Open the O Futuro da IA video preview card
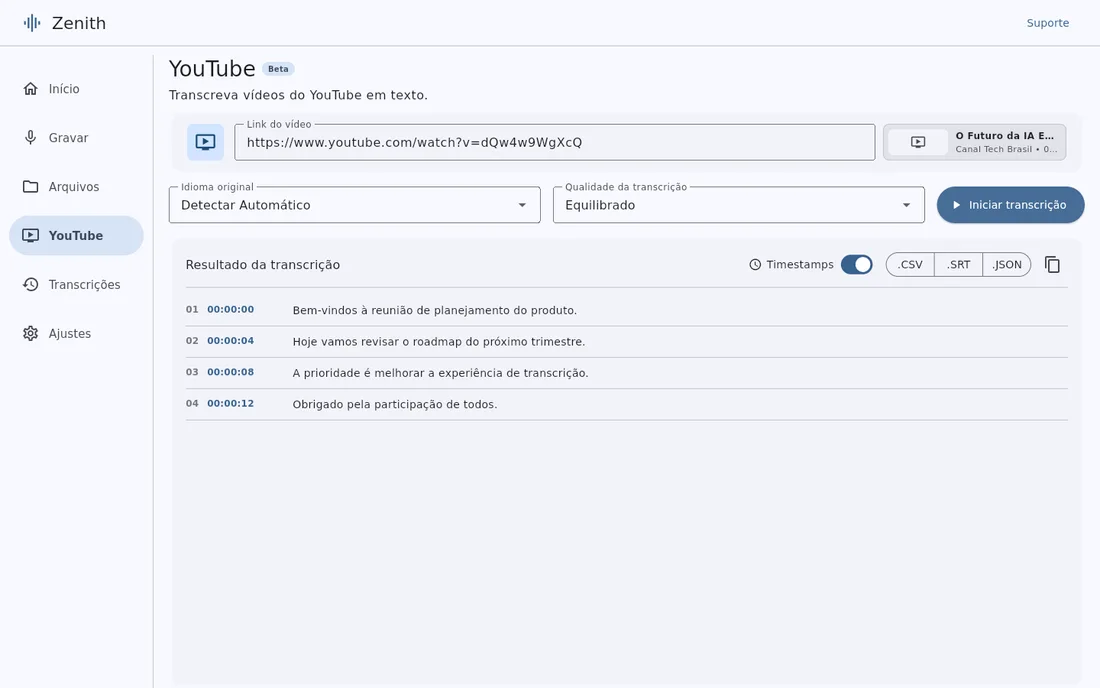1100x688 pixels. pos(974,142)
